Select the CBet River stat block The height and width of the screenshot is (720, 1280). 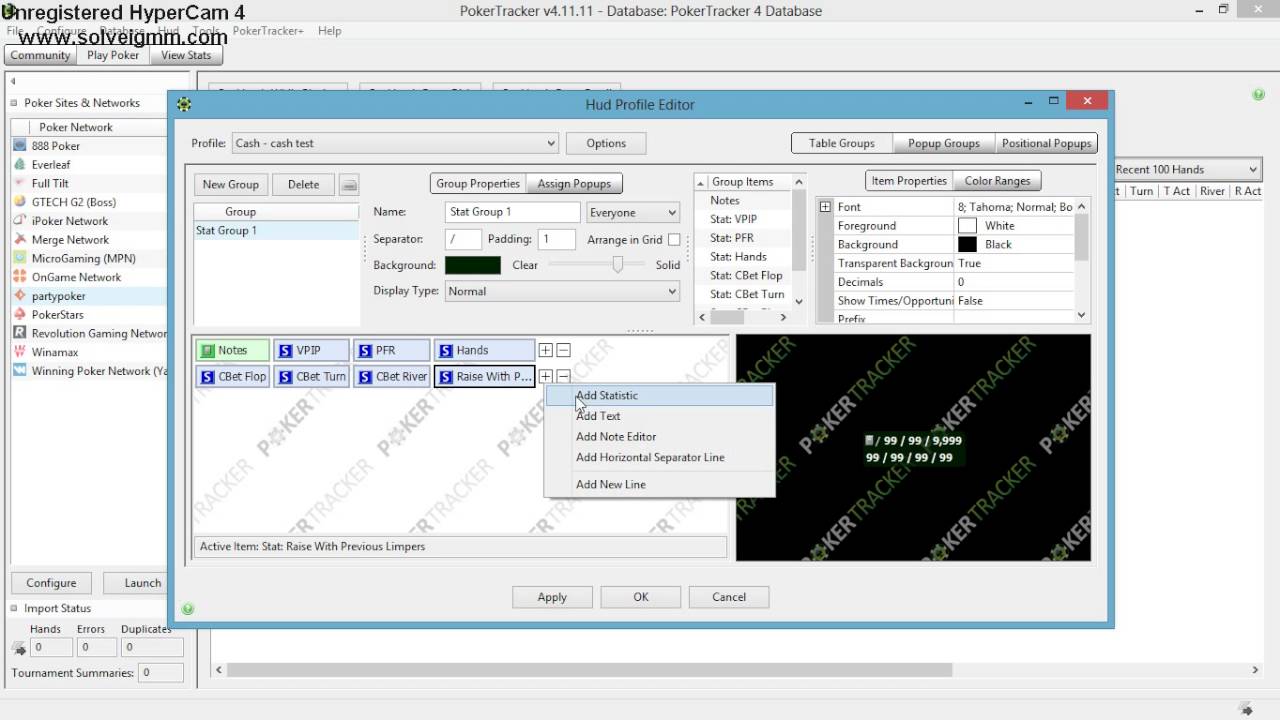[x=392, y=377]
